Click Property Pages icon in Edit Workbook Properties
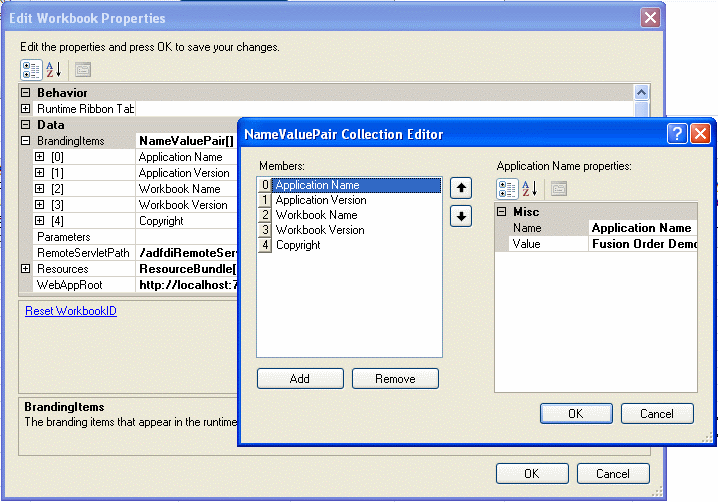 pos(83,70)
